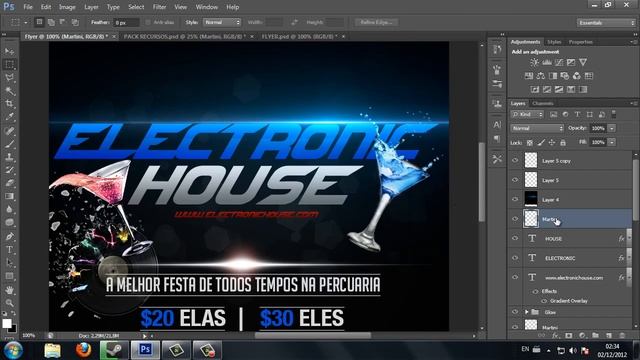Hide the Layer 5 layer
The width and height of the screenshot is (640, 360).
[x=515, y=180]
